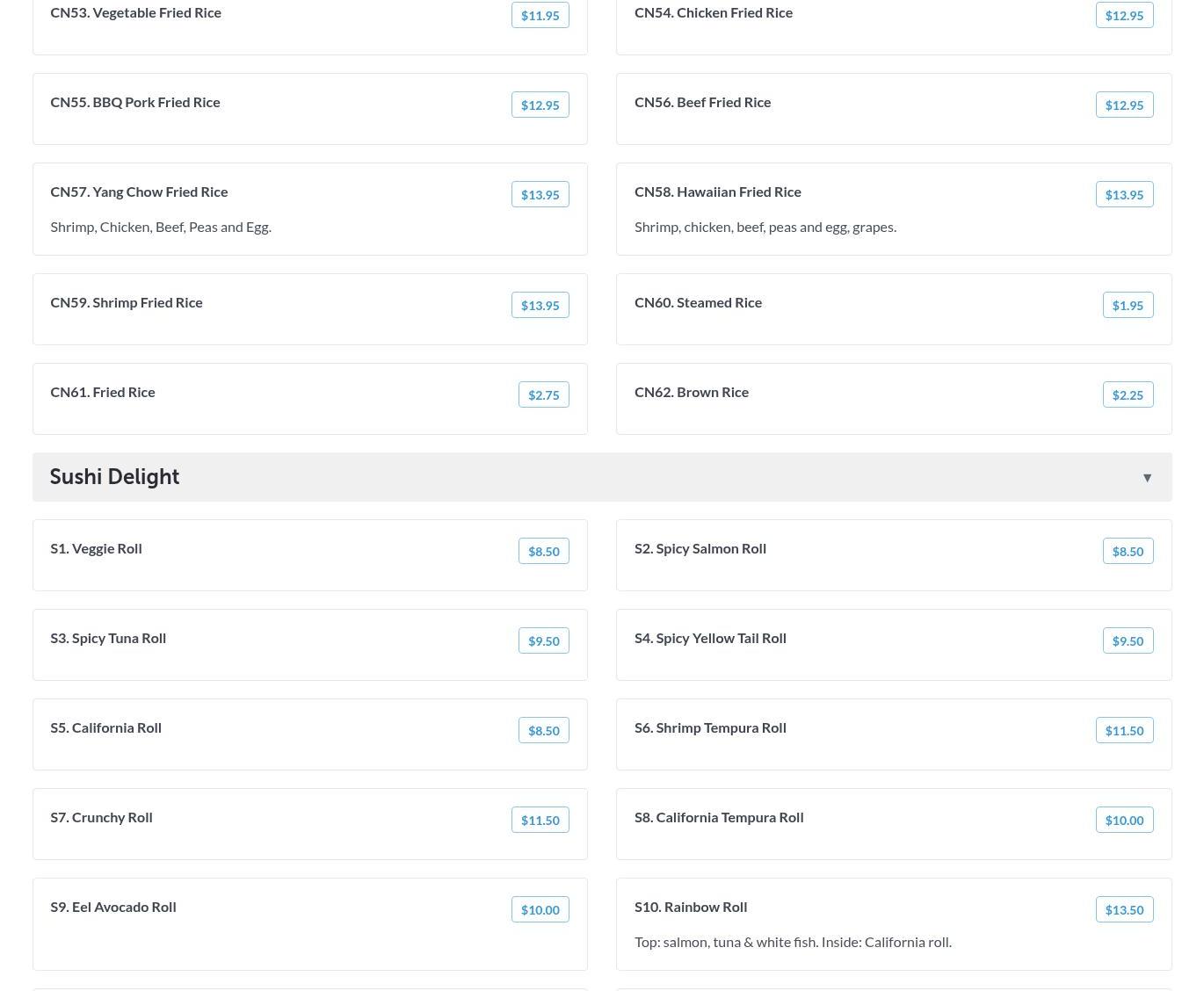
Task: Add the $13.50 Rainbow Roll
Action: [x=1124, y=909]
